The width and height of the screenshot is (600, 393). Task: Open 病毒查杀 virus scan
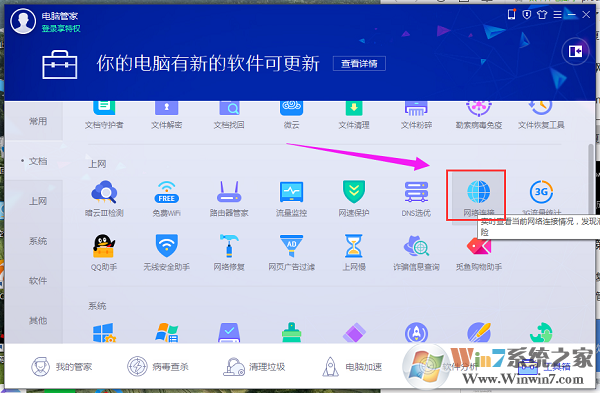pos(158,367)
